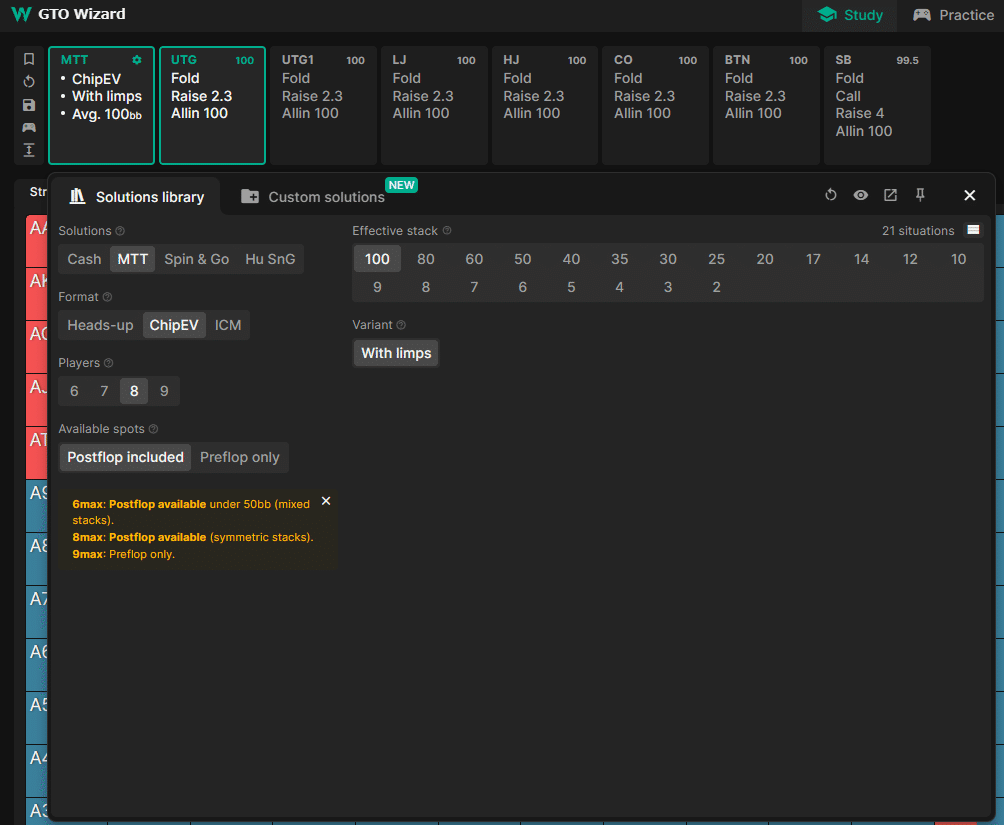Image resolution: width=1004 pixels, height=825 pixels.
Task: Select 9 players option
Action: click(x=164, y=391)
